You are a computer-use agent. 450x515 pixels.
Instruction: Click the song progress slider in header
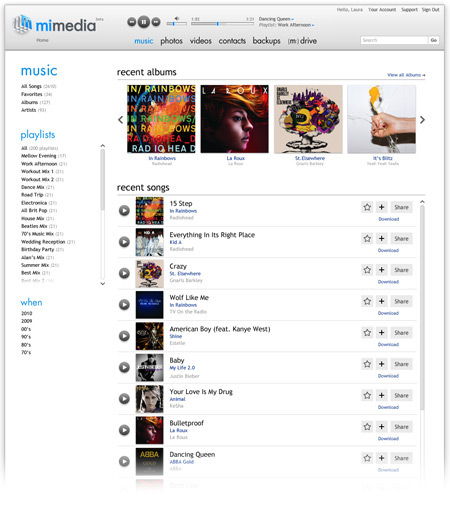coord(222,24)
